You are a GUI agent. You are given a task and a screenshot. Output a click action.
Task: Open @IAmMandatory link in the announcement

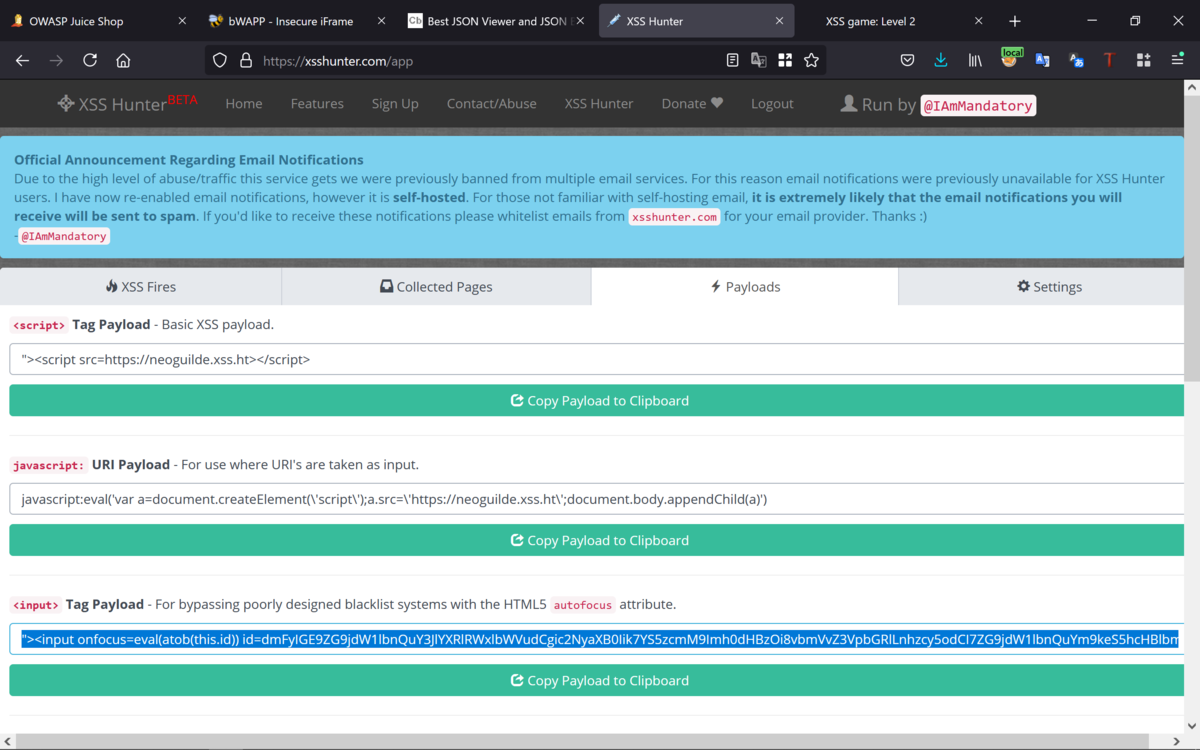(x=65, y=236)
